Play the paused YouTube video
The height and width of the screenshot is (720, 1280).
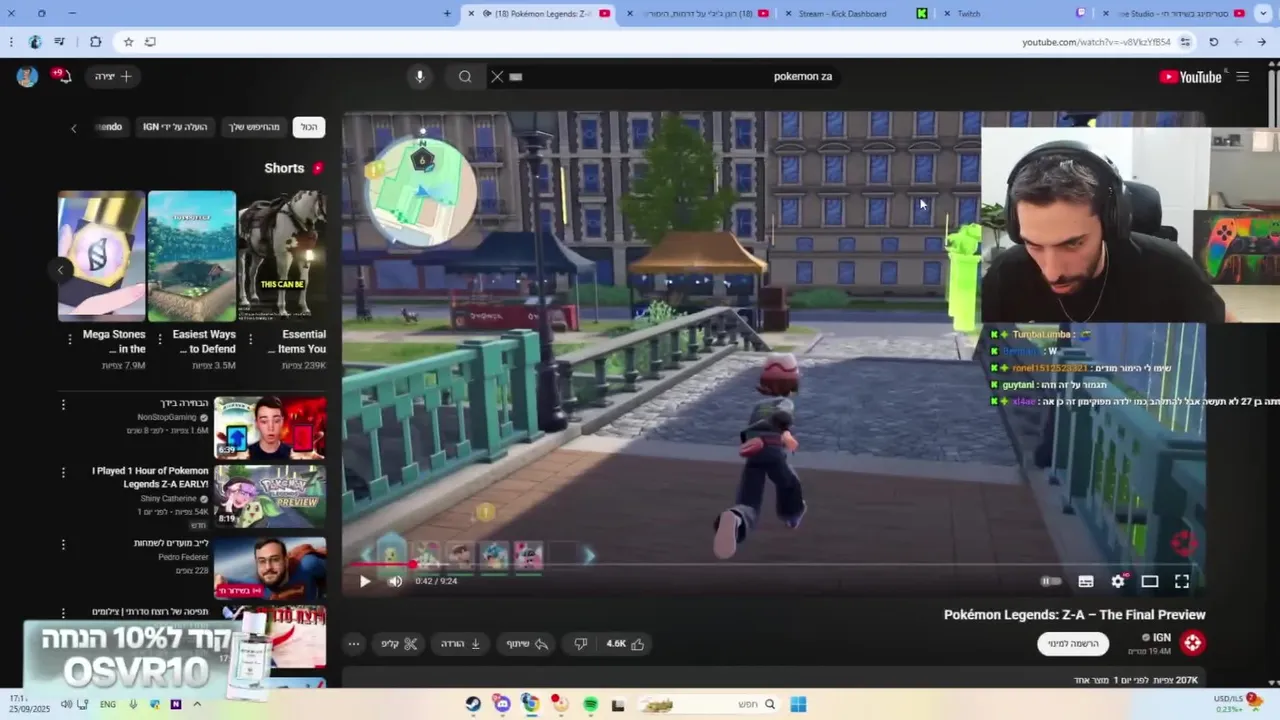tap(365, 581)
